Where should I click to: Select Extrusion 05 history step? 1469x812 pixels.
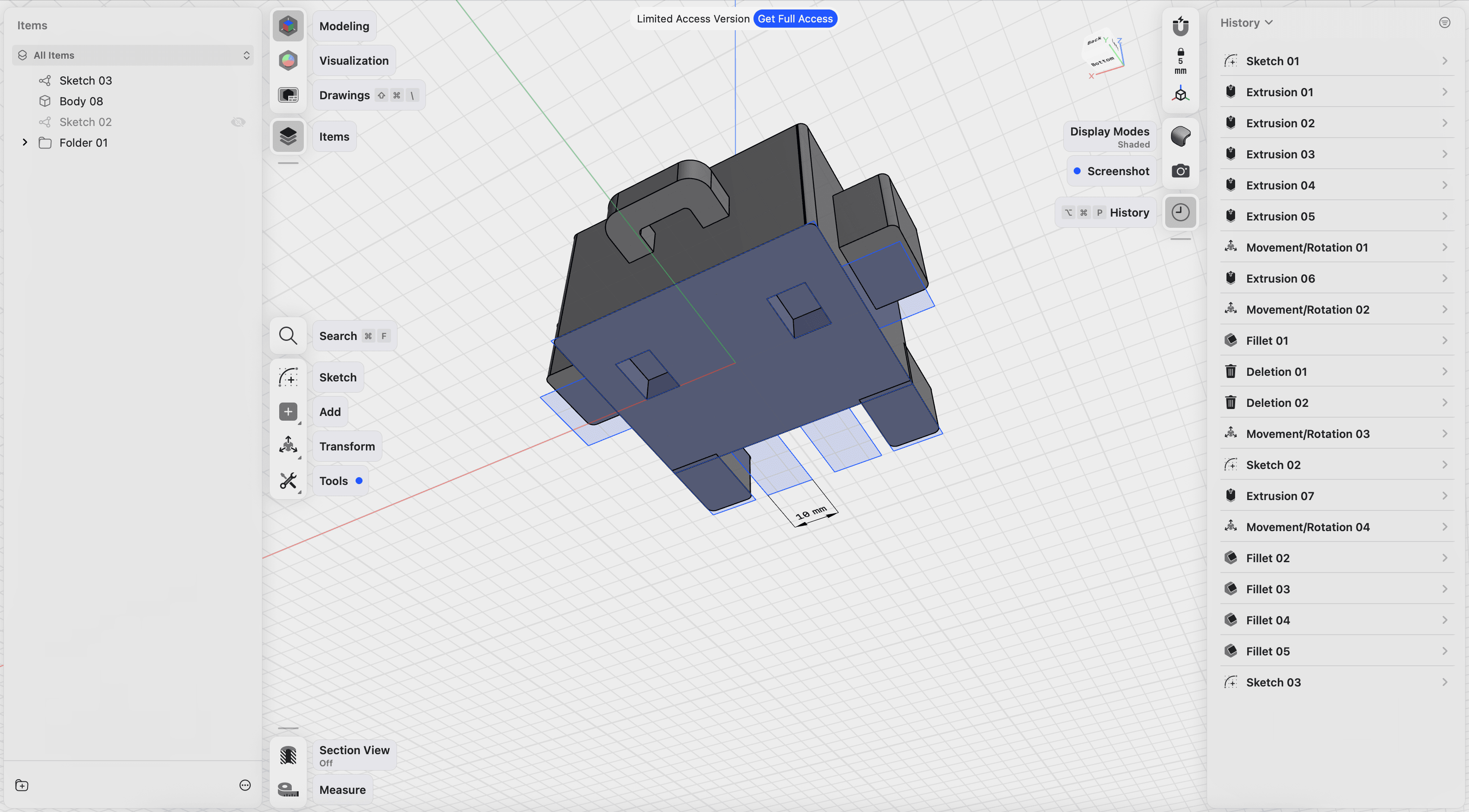tap(1337, 216)
